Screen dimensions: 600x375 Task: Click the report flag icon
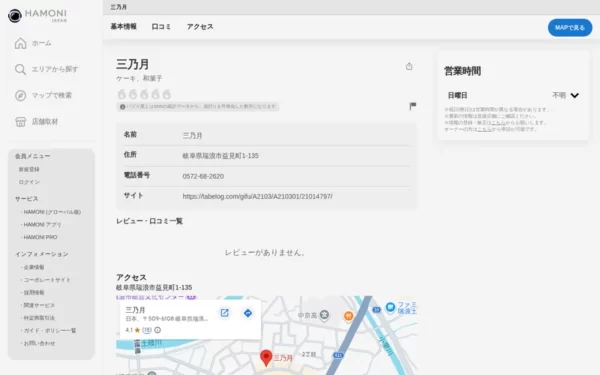[412, 106]
